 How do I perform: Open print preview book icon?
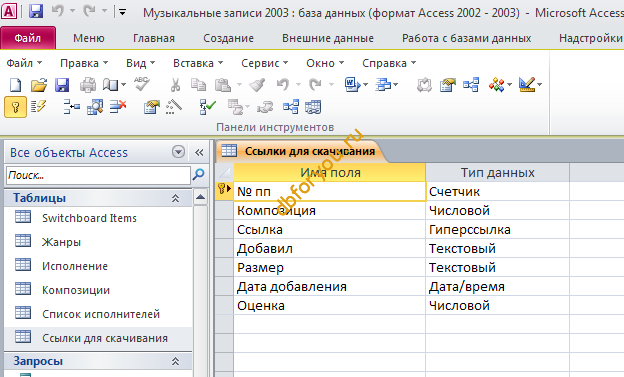[x=111, y=85]
